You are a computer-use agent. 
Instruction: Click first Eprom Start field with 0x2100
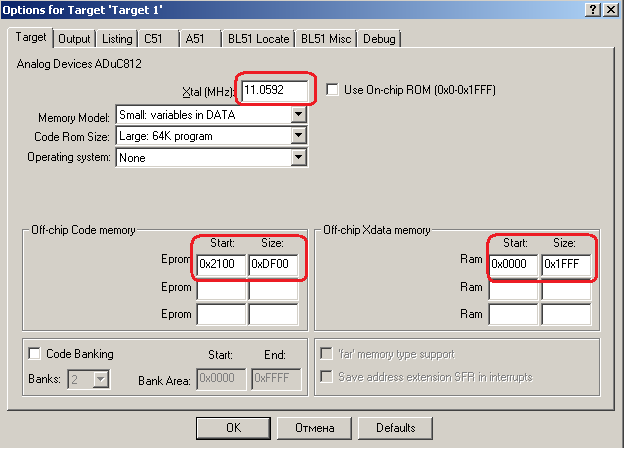coord(221,264)
